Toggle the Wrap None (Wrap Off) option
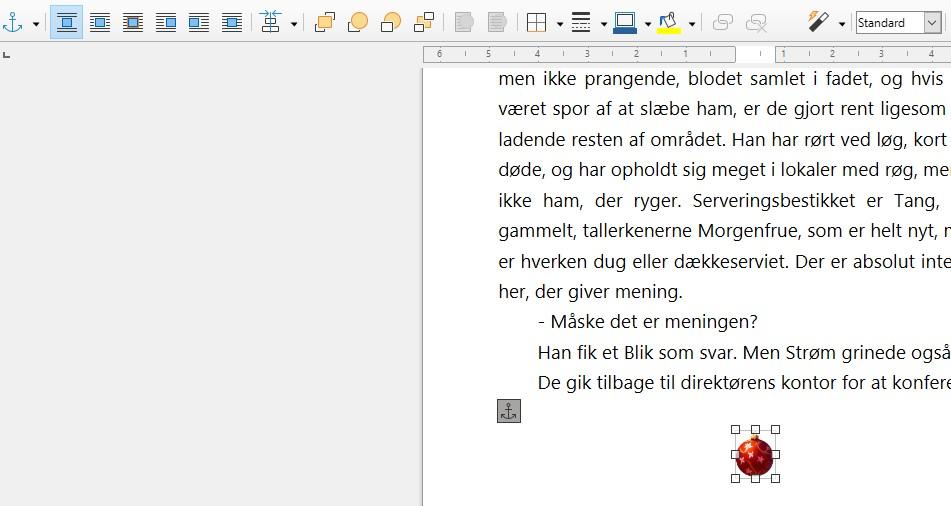This screenshot has width=951, height=506. pos(67,22)
